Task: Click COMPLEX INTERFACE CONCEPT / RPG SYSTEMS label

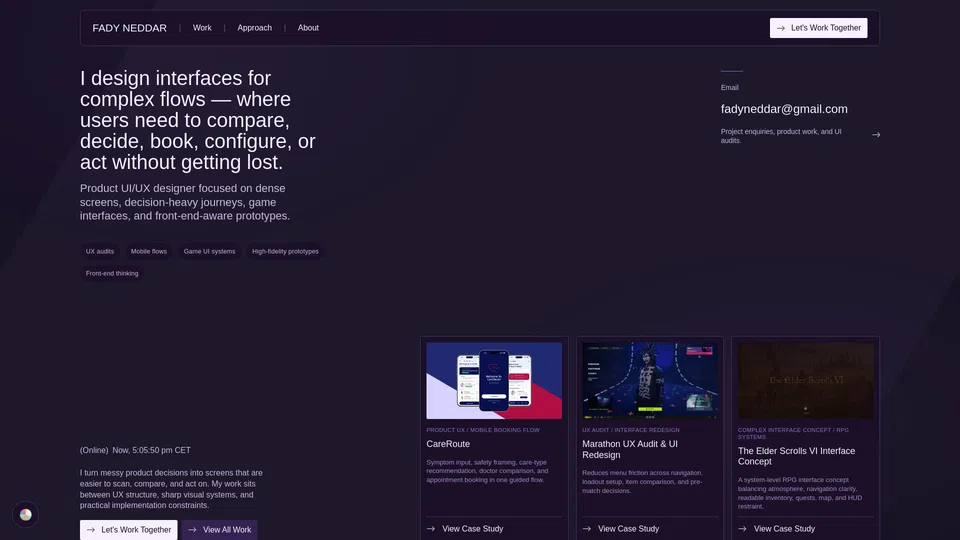Action: [x=793, y=433]
